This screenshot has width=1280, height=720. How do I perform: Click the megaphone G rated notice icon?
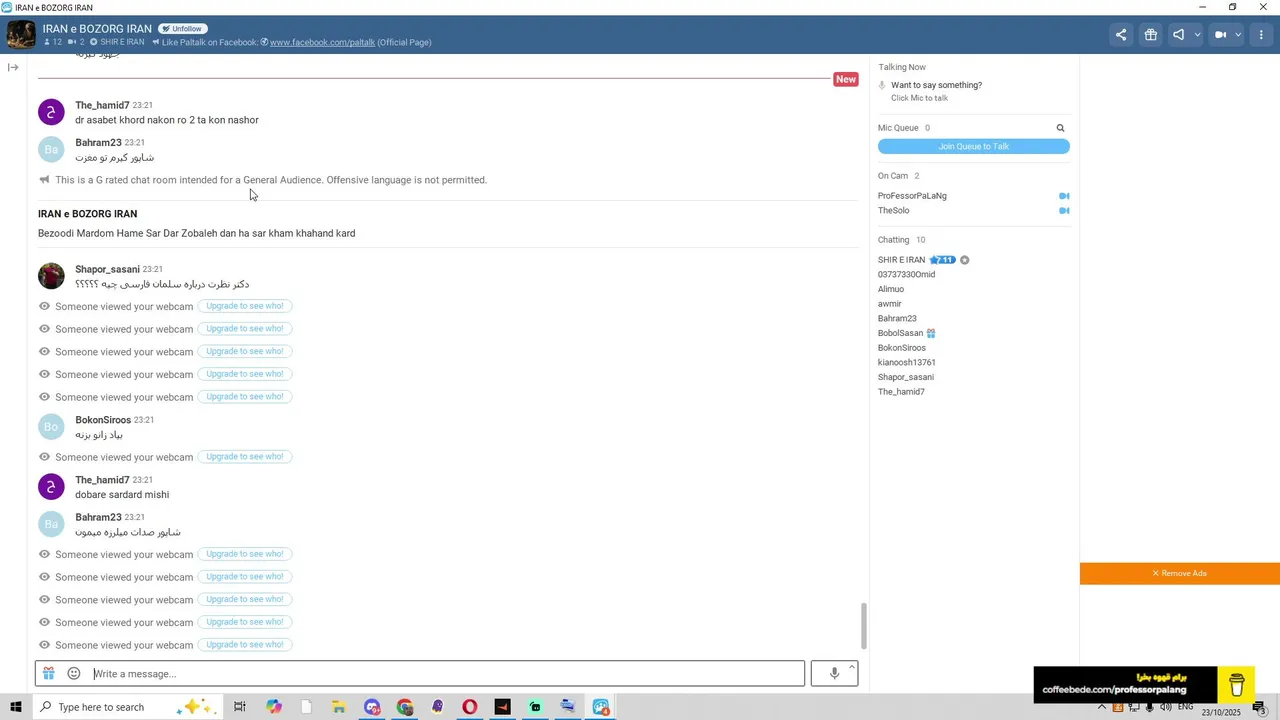[x=44, y=180]
